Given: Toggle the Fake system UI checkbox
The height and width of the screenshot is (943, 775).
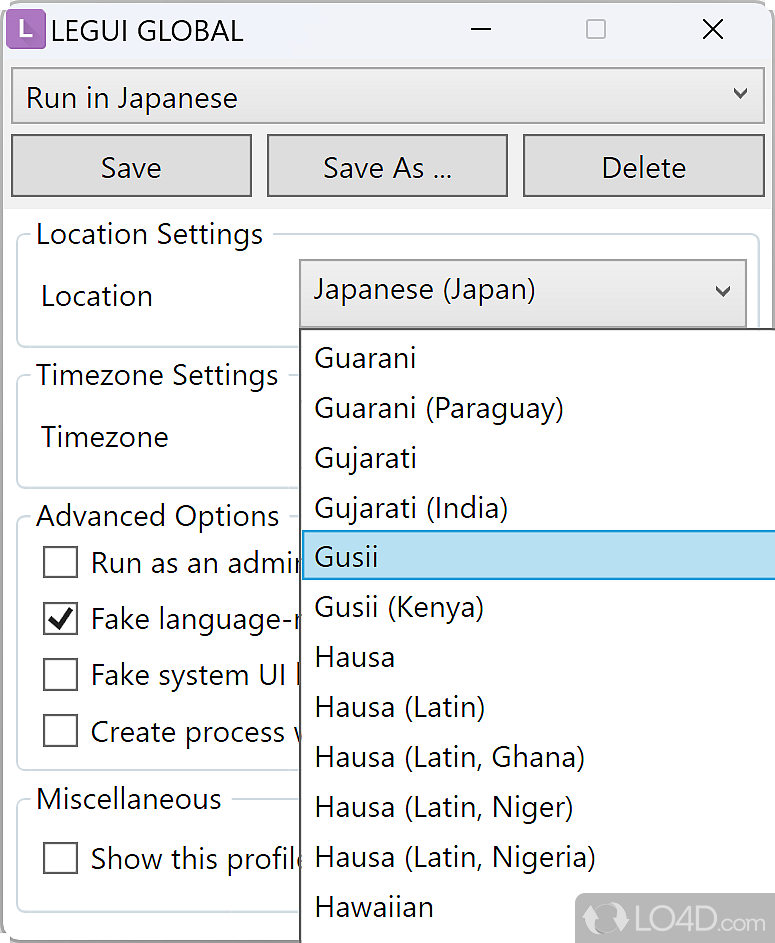Looking at the screenshot, I should click(x=60, y=675).
